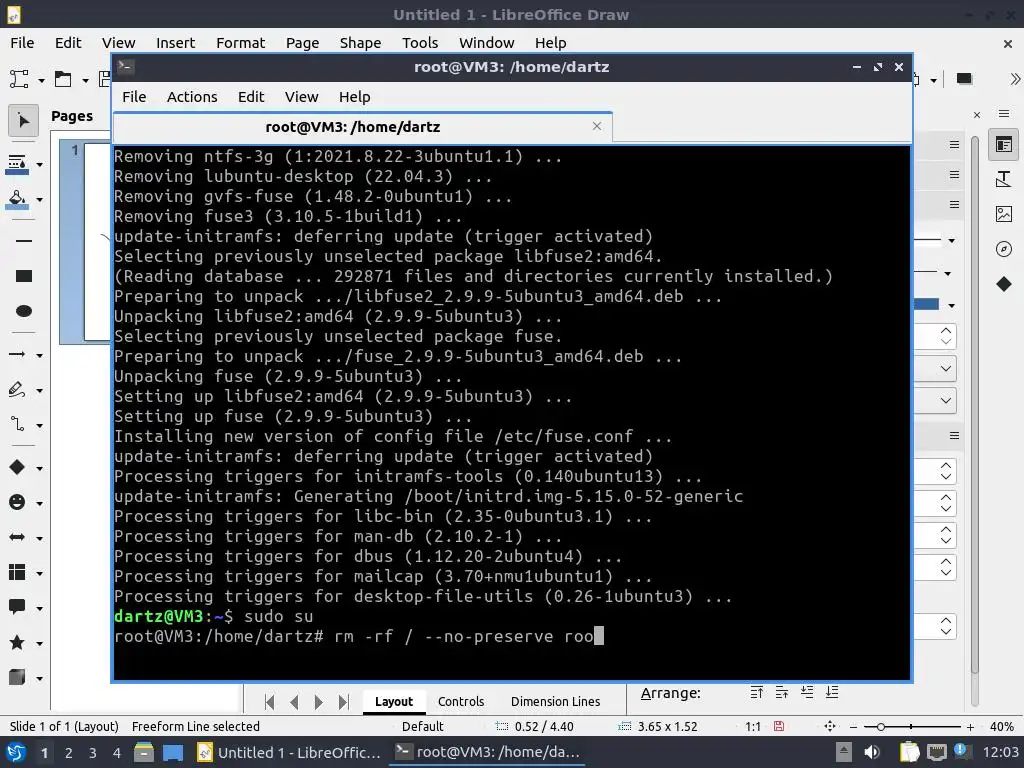Screen dimensions: 1024x768
Task: Pick the 3D Objects cube tool
Action: [18, 677]
